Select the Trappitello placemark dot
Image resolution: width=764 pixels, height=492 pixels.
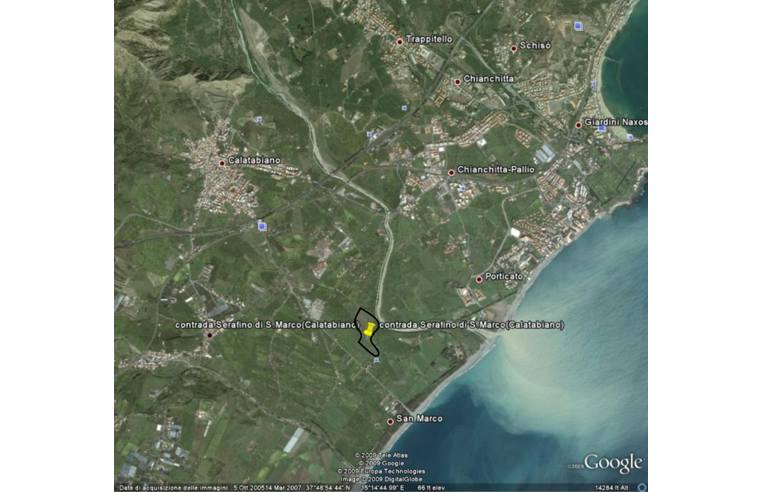tap(400, 41)
